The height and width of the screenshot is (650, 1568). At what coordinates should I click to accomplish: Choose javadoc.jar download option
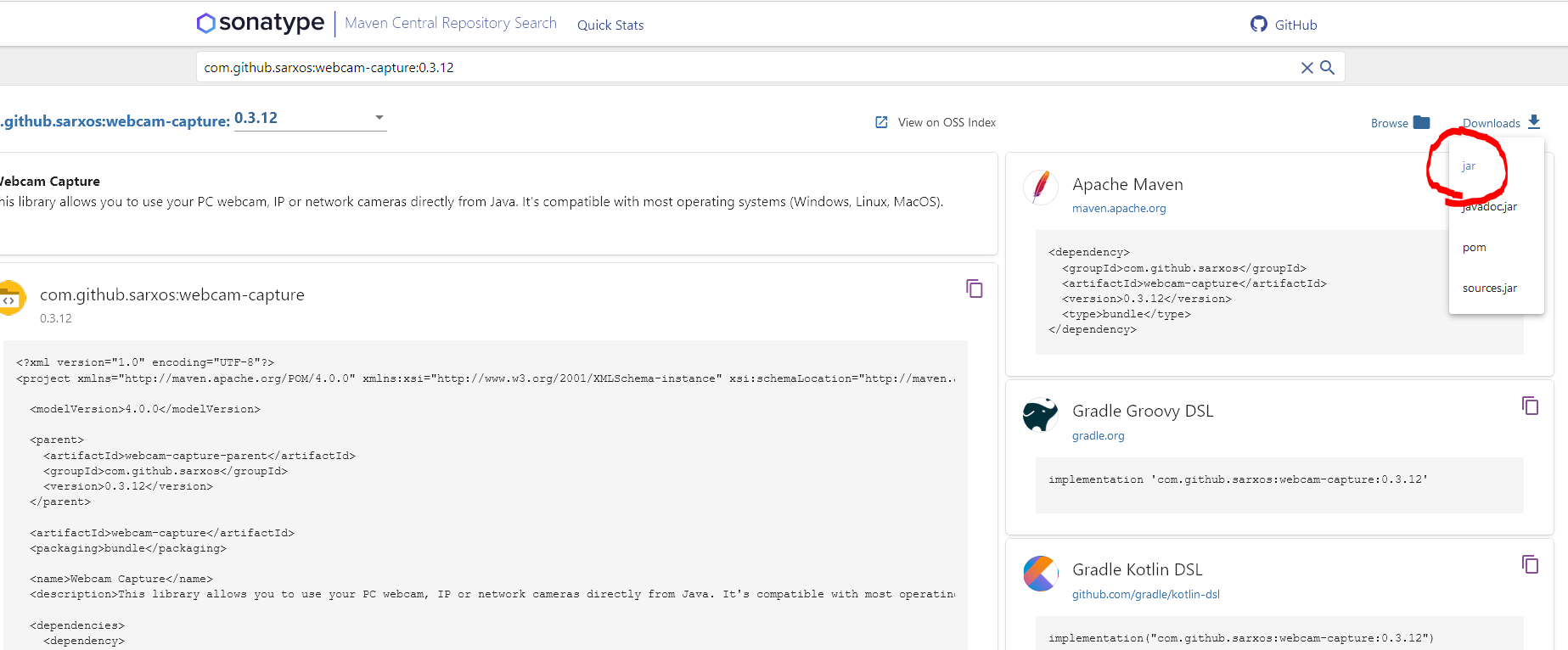(1491, 207)
